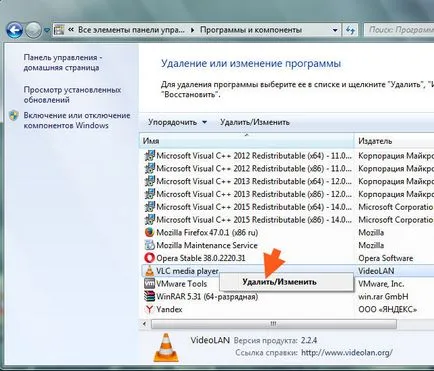Select Visual C++ 2012 Redistributable (x64) icon
Screen dimensions: 434x371
point(150,156)
